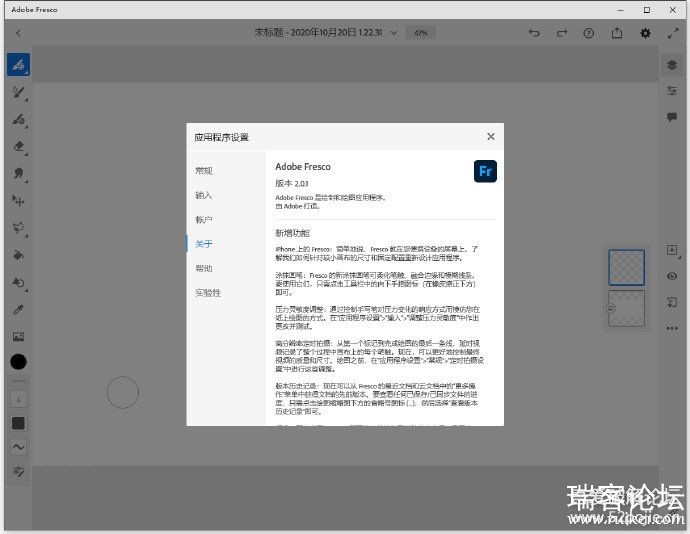Redo the last action
Viewport: 690px width, 534px height.
tap(562, 33)
